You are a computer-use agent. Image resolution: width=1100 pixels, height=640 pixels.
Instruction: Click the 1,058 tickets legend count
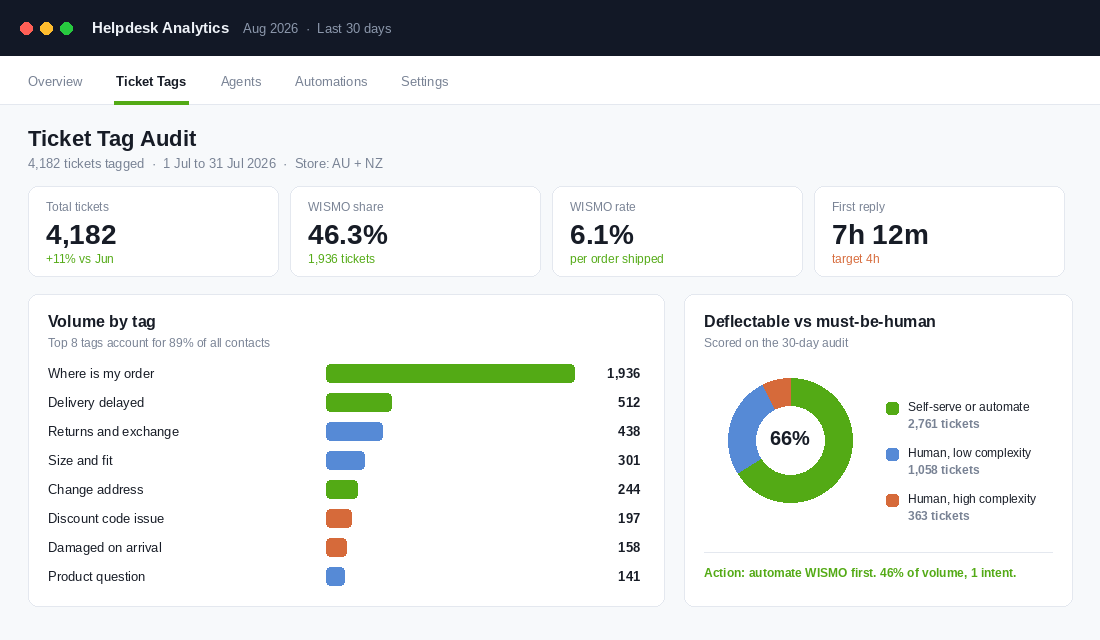click(943, 470)
